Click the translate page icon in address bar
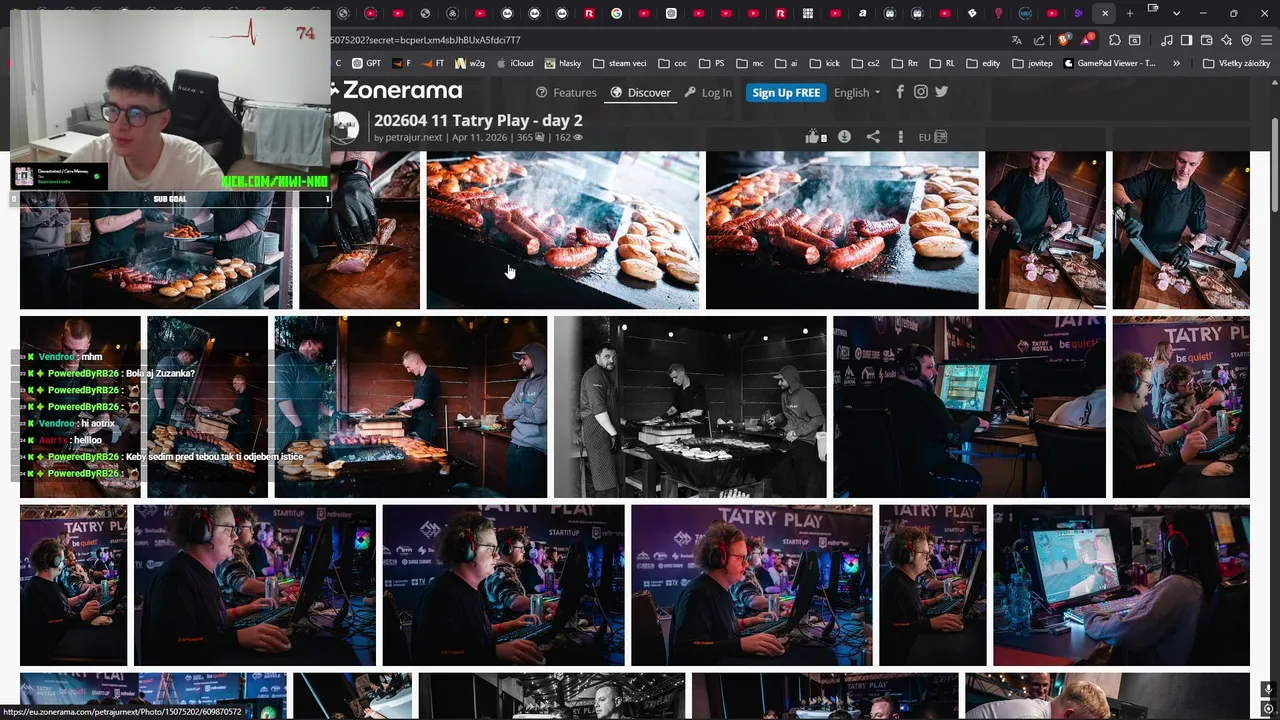Image resolution: width=1280 pixels, height=720 pixels. [x=1016, y=40]
